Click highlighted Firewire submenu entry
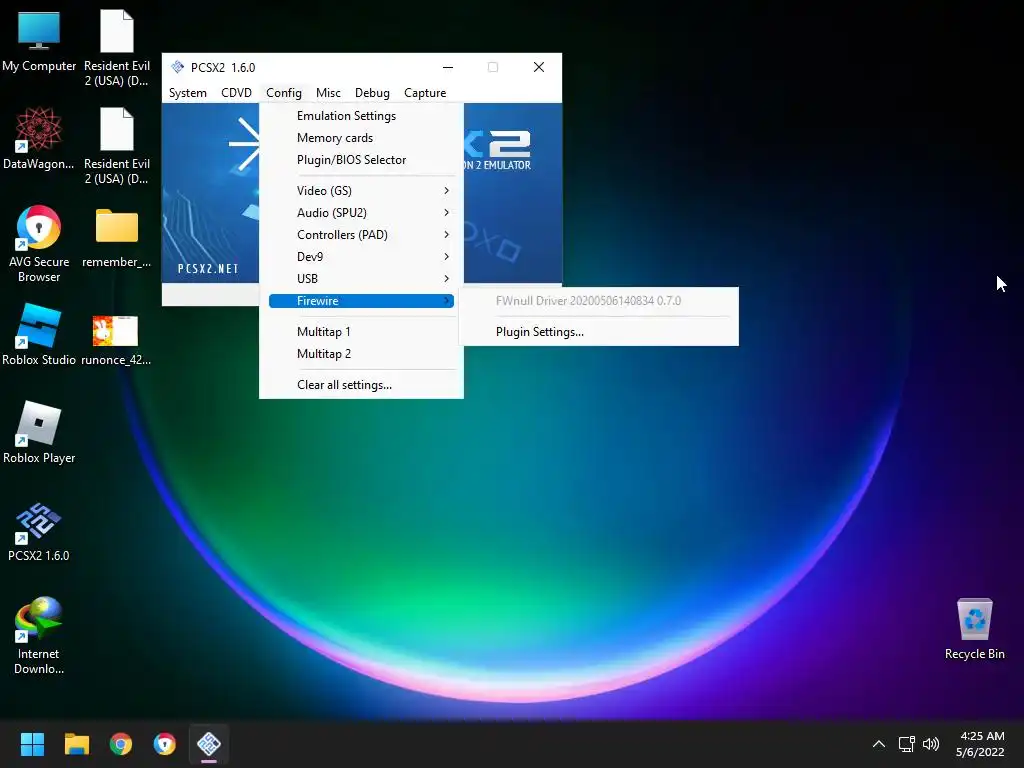Image resolution: width=1024 pixels, height=768 pixels. coord(361,301)
